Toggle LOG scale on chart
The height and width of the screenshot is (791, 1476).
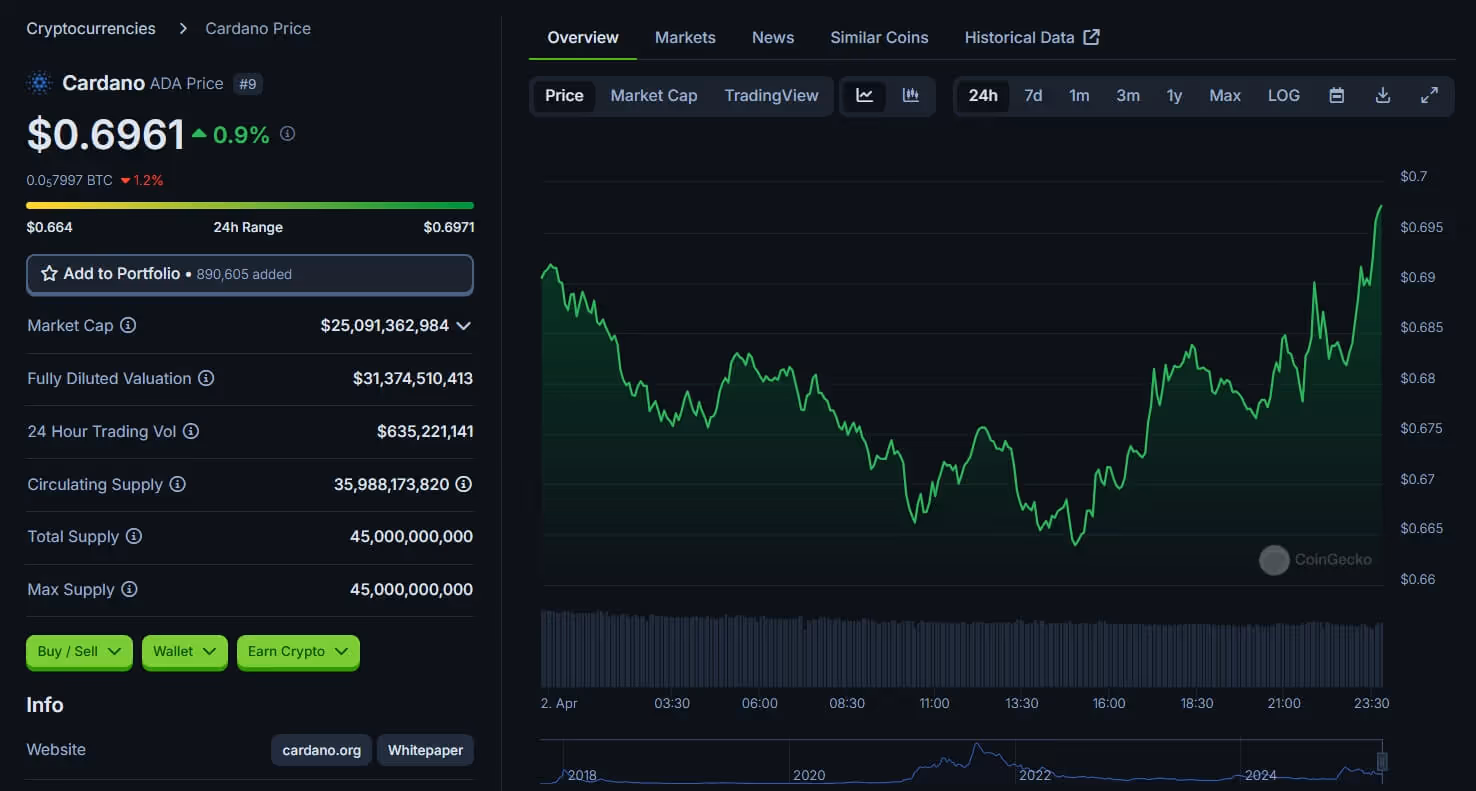coord(1284,96)
